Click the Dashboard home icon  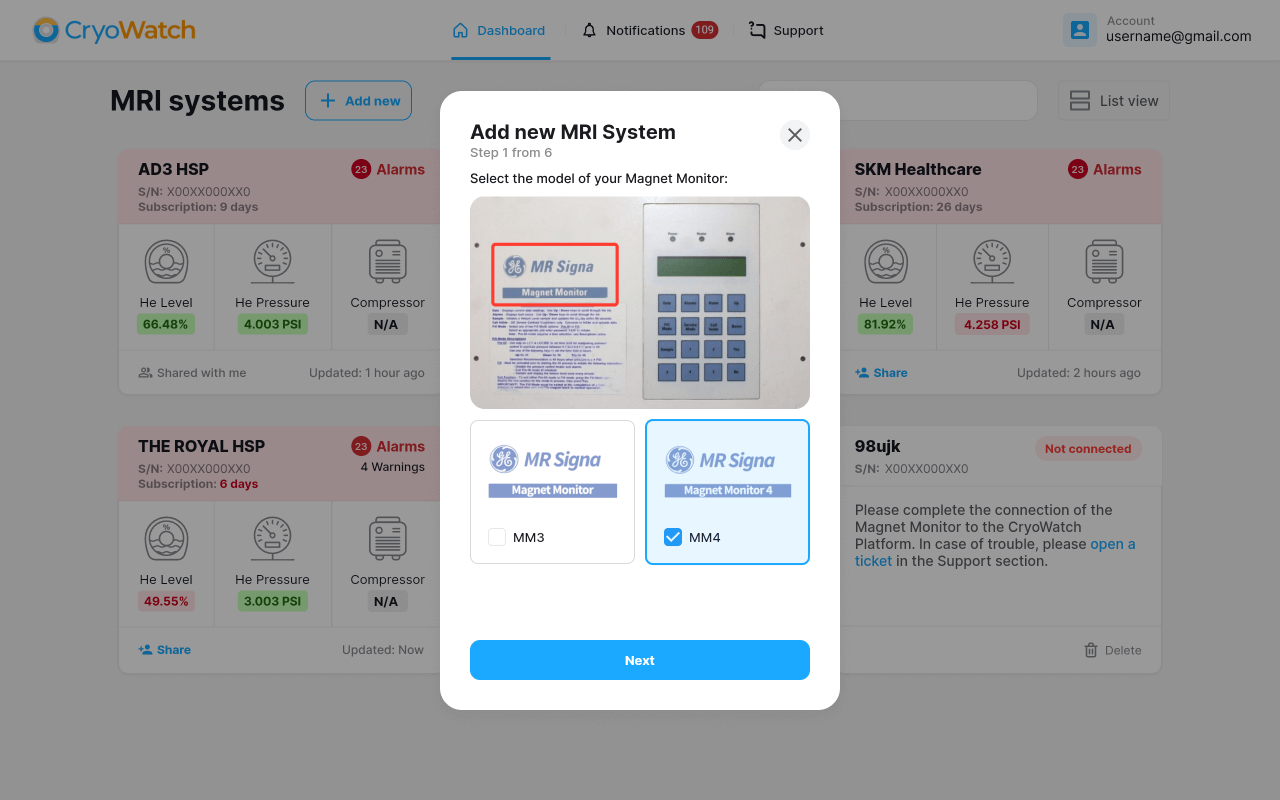[x=460, y=30]
